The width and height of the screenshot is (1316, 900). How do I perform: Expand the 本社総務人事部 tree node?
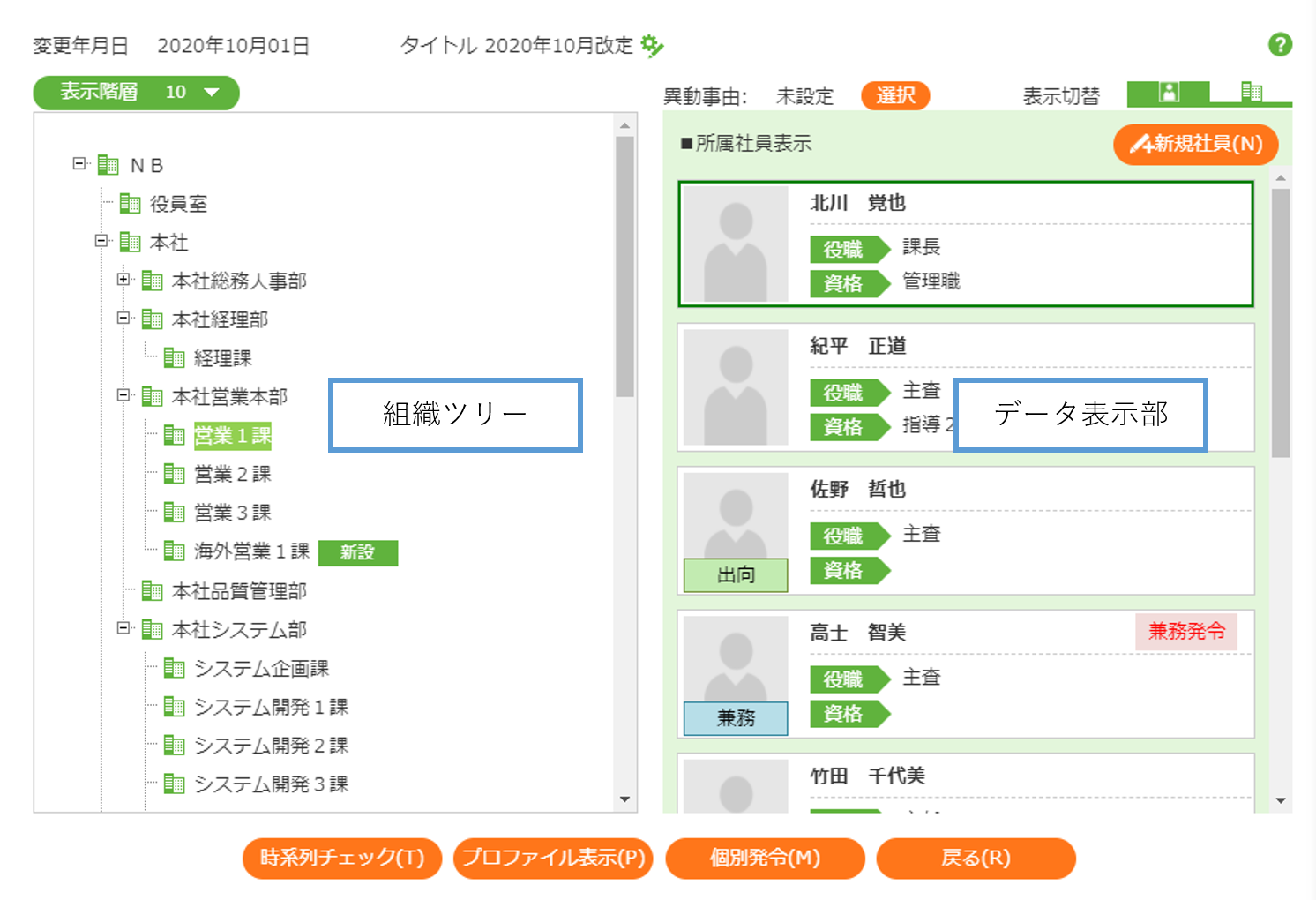click(x=123, y=280)
